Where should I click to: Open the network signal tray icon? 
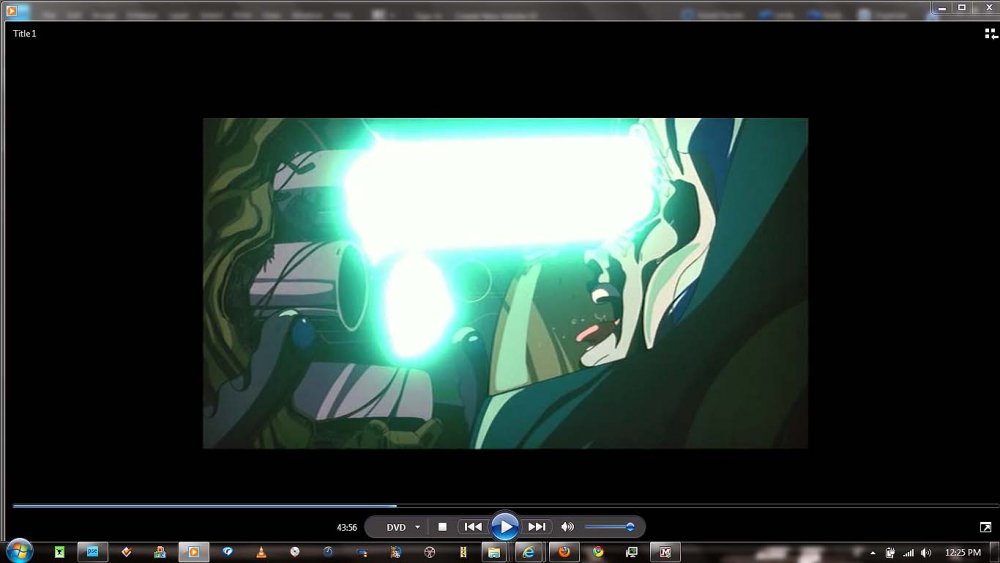pyautogui.click(x=908, y=553)
